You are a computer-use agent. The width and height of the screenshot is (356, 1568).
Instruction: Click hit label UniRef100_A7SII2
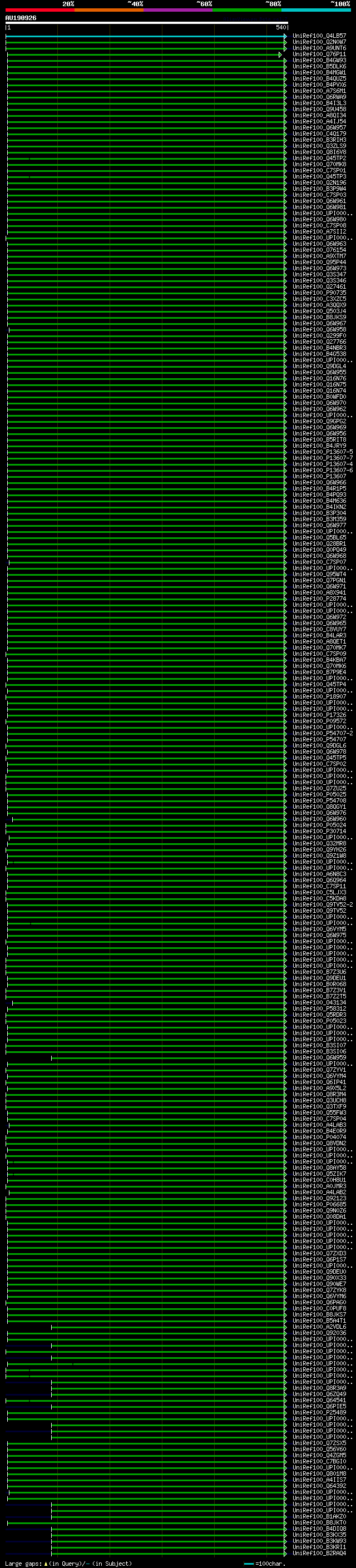tap(319, 231)
